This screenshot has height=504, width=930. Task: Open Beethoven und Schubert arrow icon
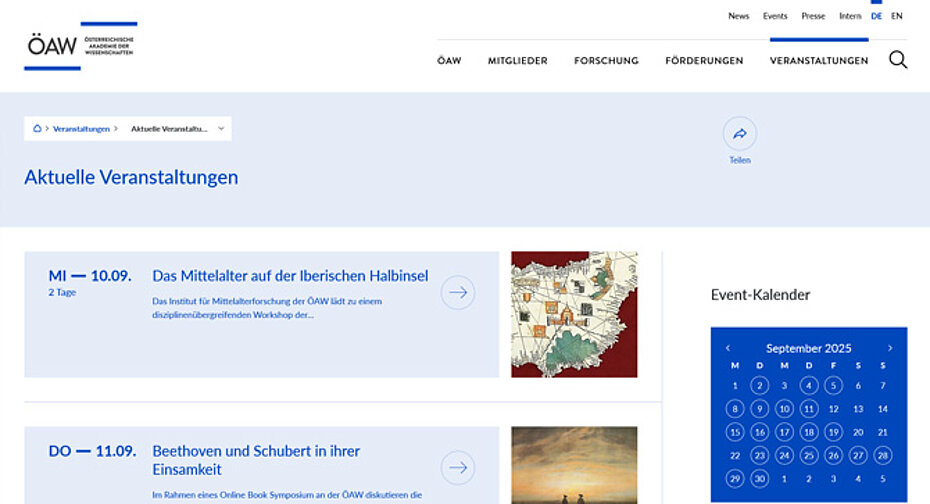tap(458, 467)
